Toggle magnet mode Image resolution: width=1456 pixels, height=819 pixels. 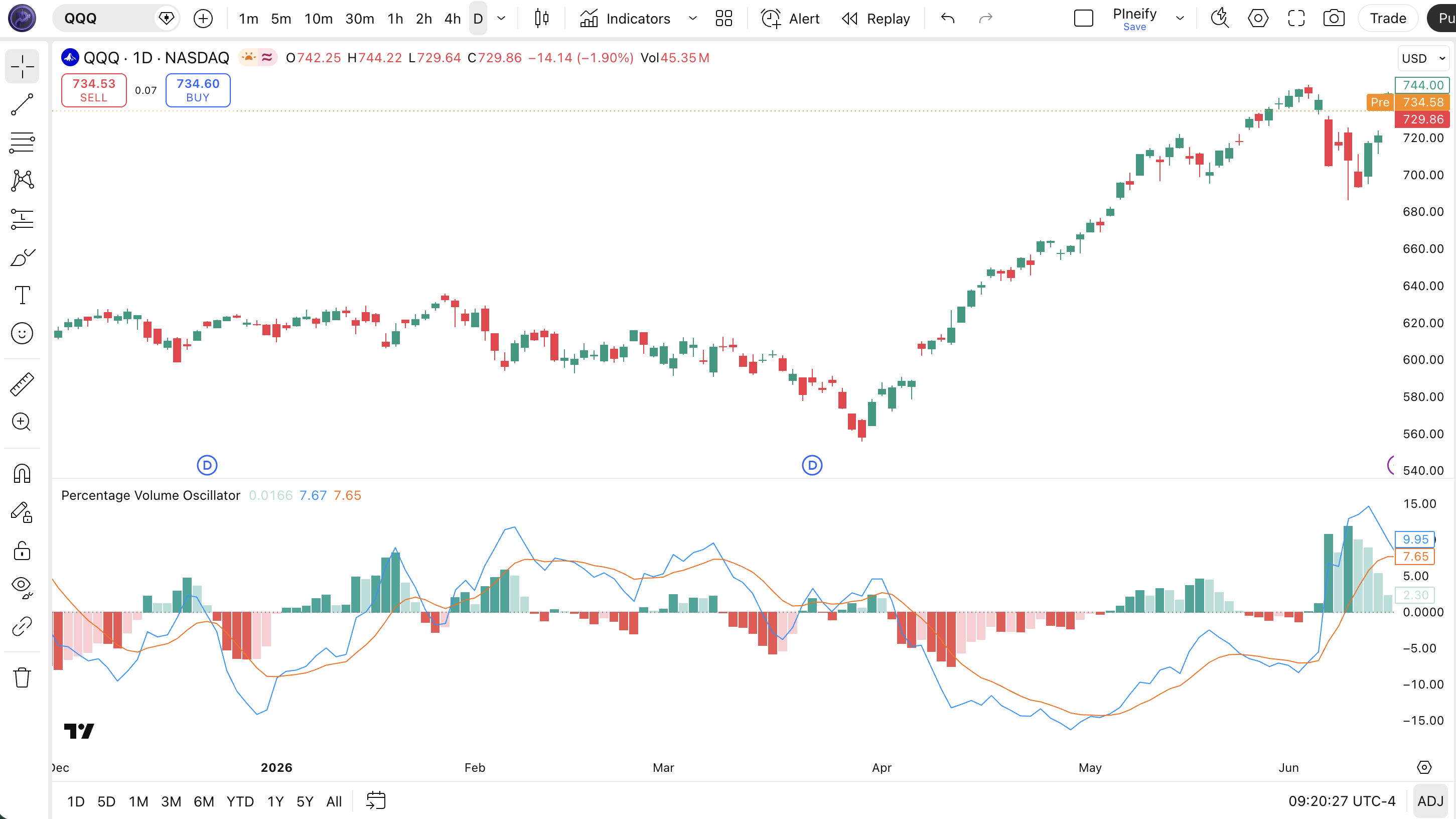(x=22, y=473)
